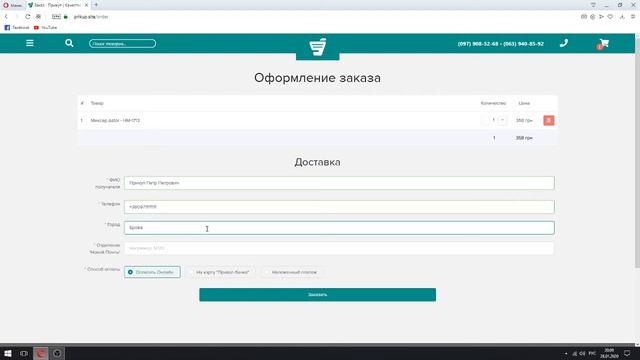Click the shop logo in the header center
640x360 pixels.
point(318,47)
